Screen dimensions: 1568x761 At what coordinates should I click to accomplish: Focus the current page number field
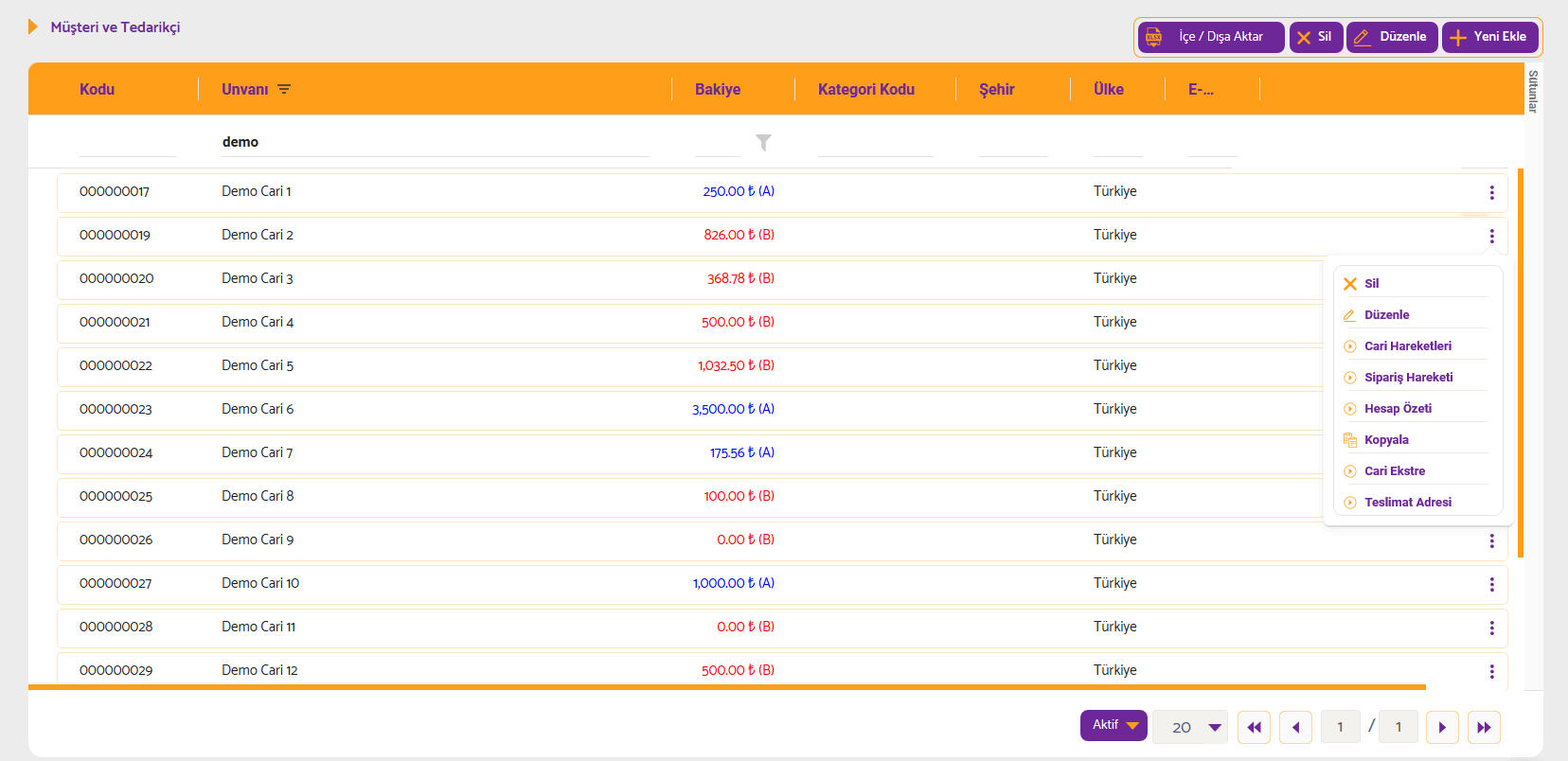[1340, 727]
